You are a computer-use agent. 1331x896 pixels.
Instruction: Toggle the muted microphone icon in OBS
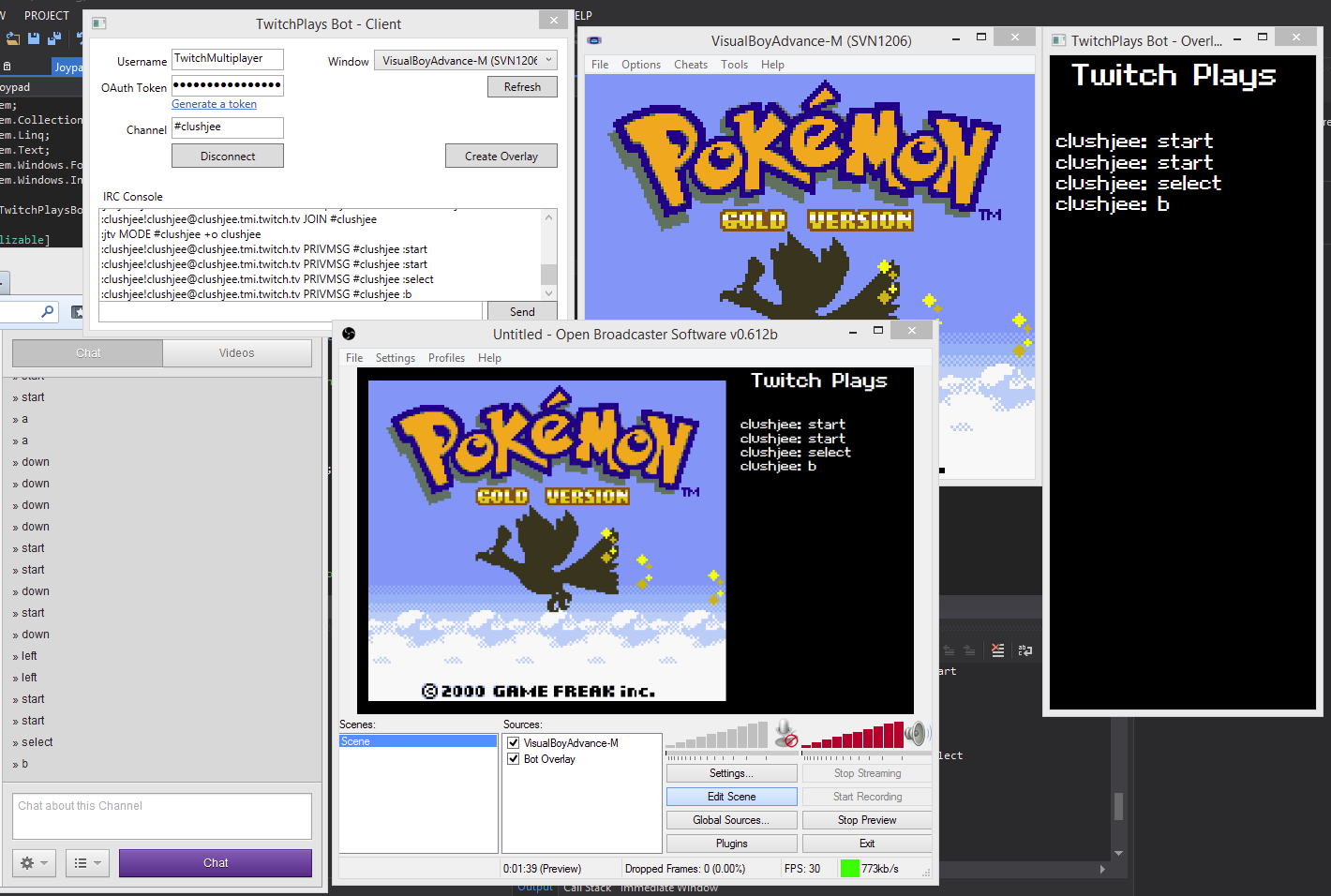[785, 734]
